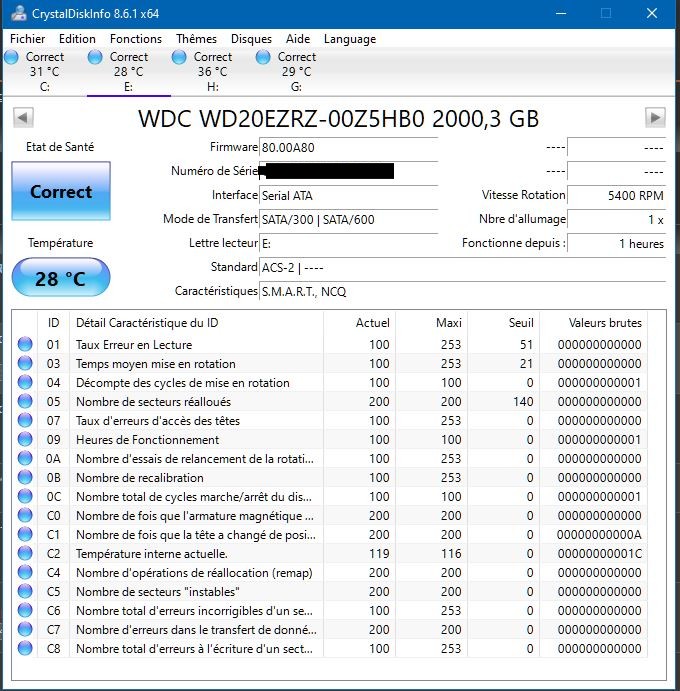Click the Correct health status button
This screenshot has height=691, width=680.
(x=61, y=191)
